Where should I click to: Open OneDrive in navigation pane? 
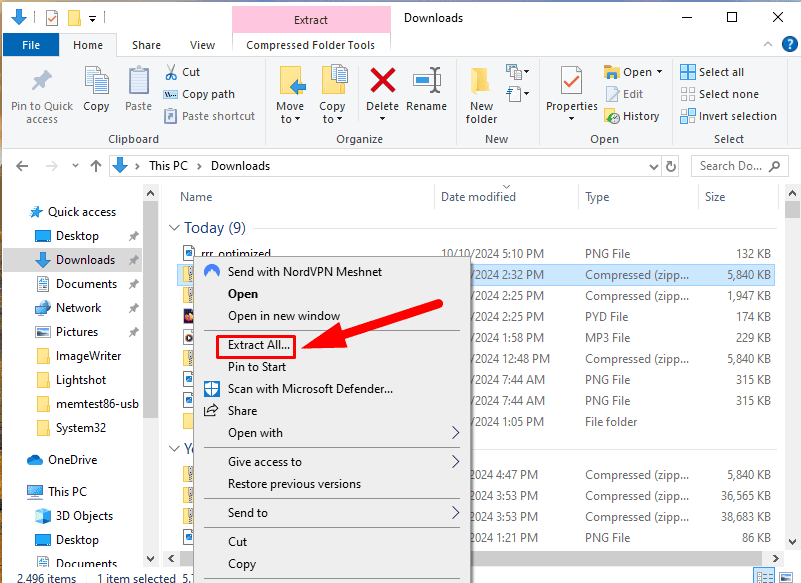click(70, 460)
